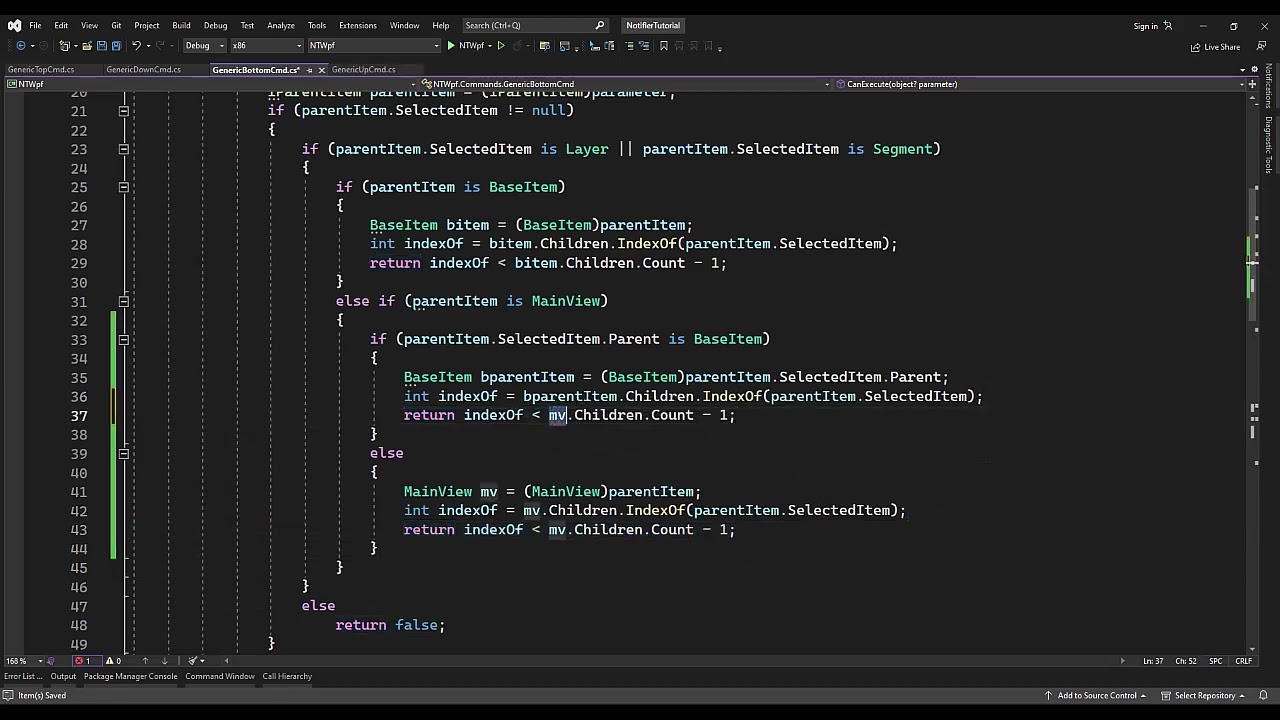Viewport: 1280px width, 720px height.
Task: Open the Build menu
Action: click(x=181, y=26)
